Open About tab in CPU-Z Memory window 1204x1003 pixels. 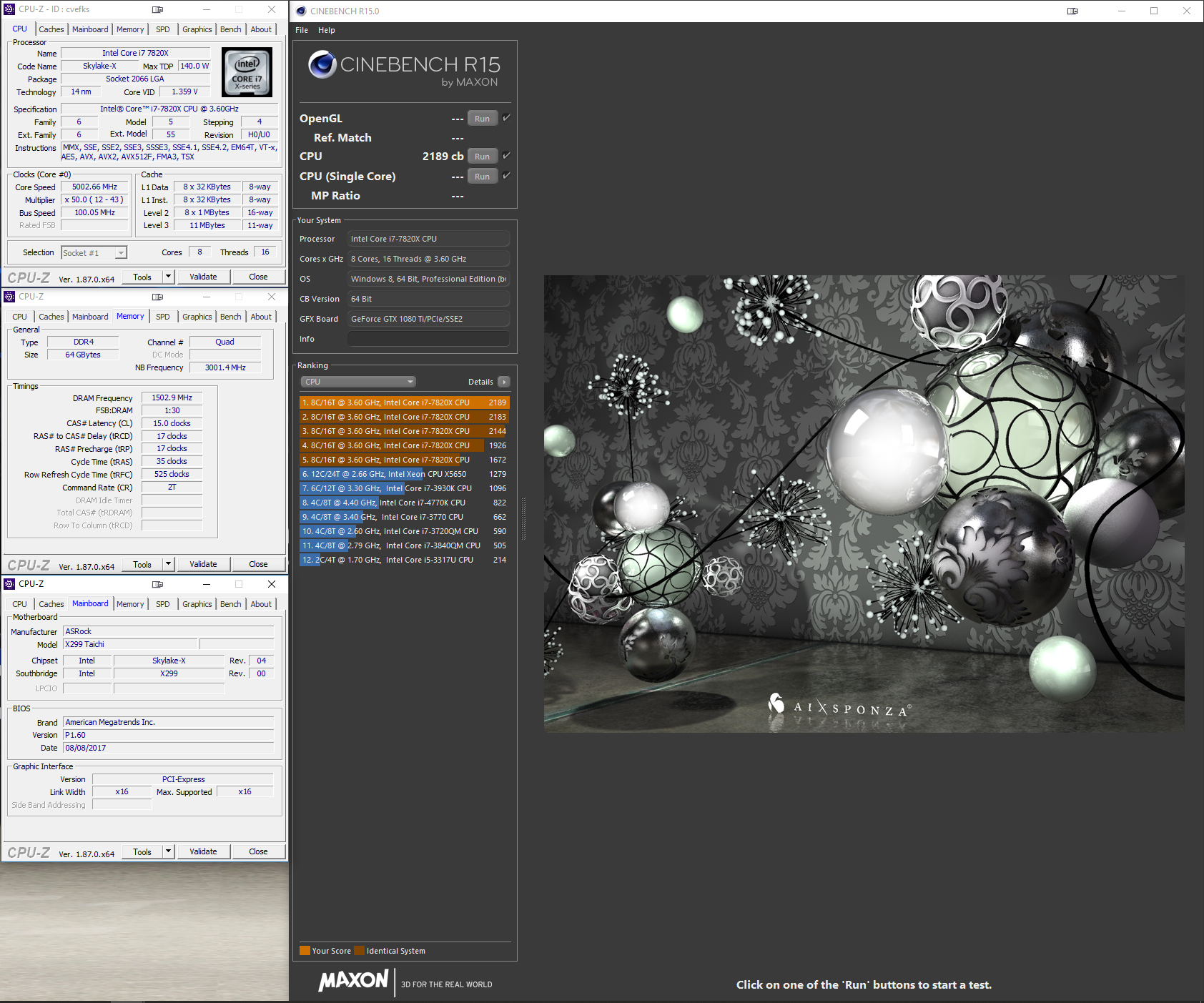point(261,317)
